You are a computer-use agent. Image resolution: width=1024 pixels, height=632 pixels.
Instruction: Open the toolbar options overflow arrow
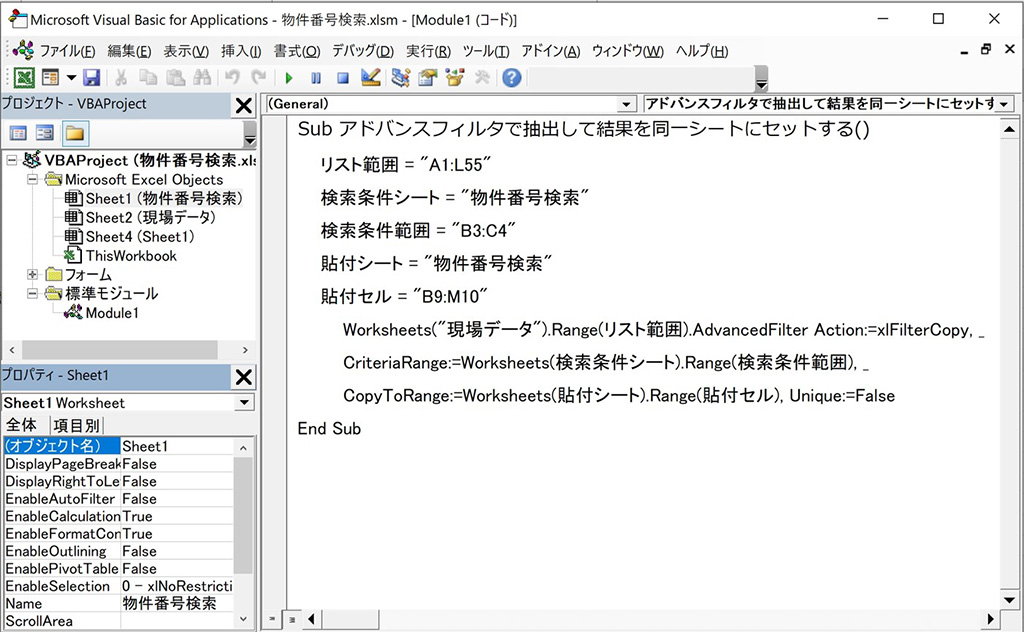pos(761,78)
